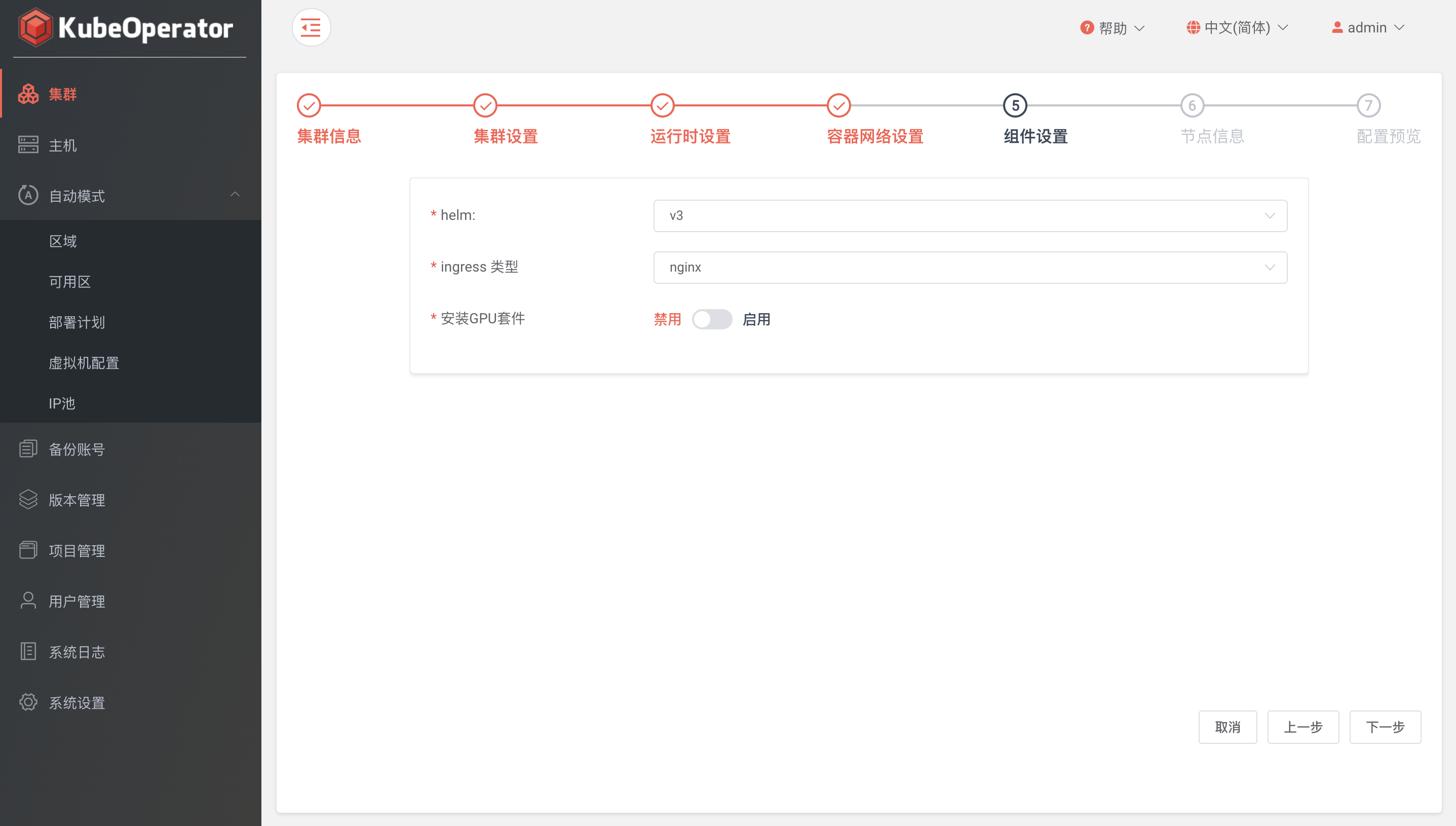Click the 主机 host server icon

click(28, 144)
